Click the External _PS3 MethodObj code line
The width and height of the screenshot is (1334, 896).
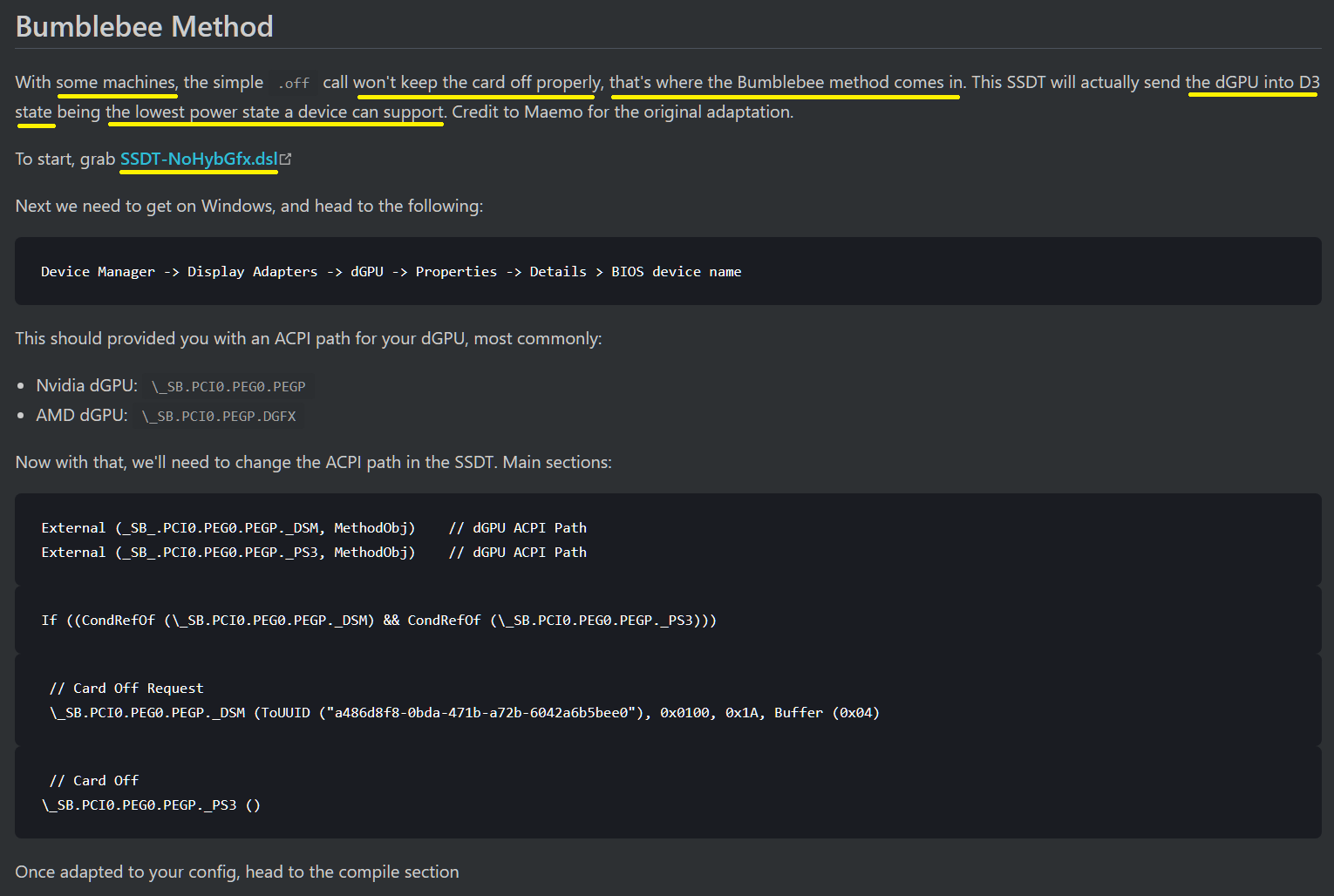314,553
